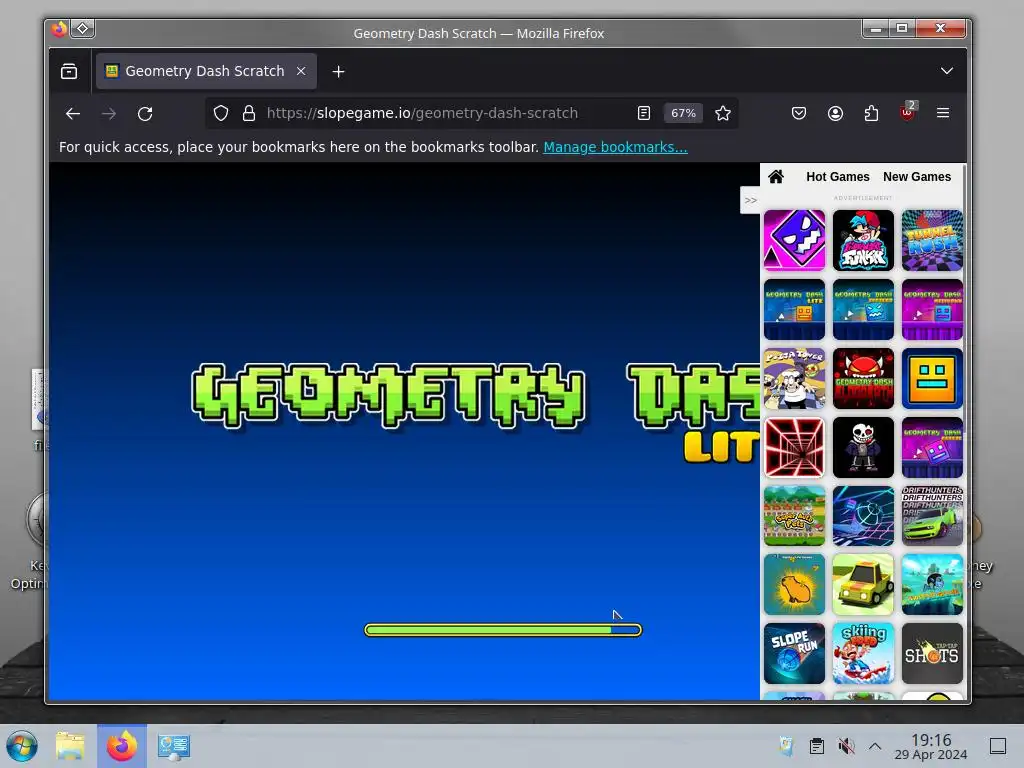Open the Firefox hamburger application menu

[x=943, y=114]
